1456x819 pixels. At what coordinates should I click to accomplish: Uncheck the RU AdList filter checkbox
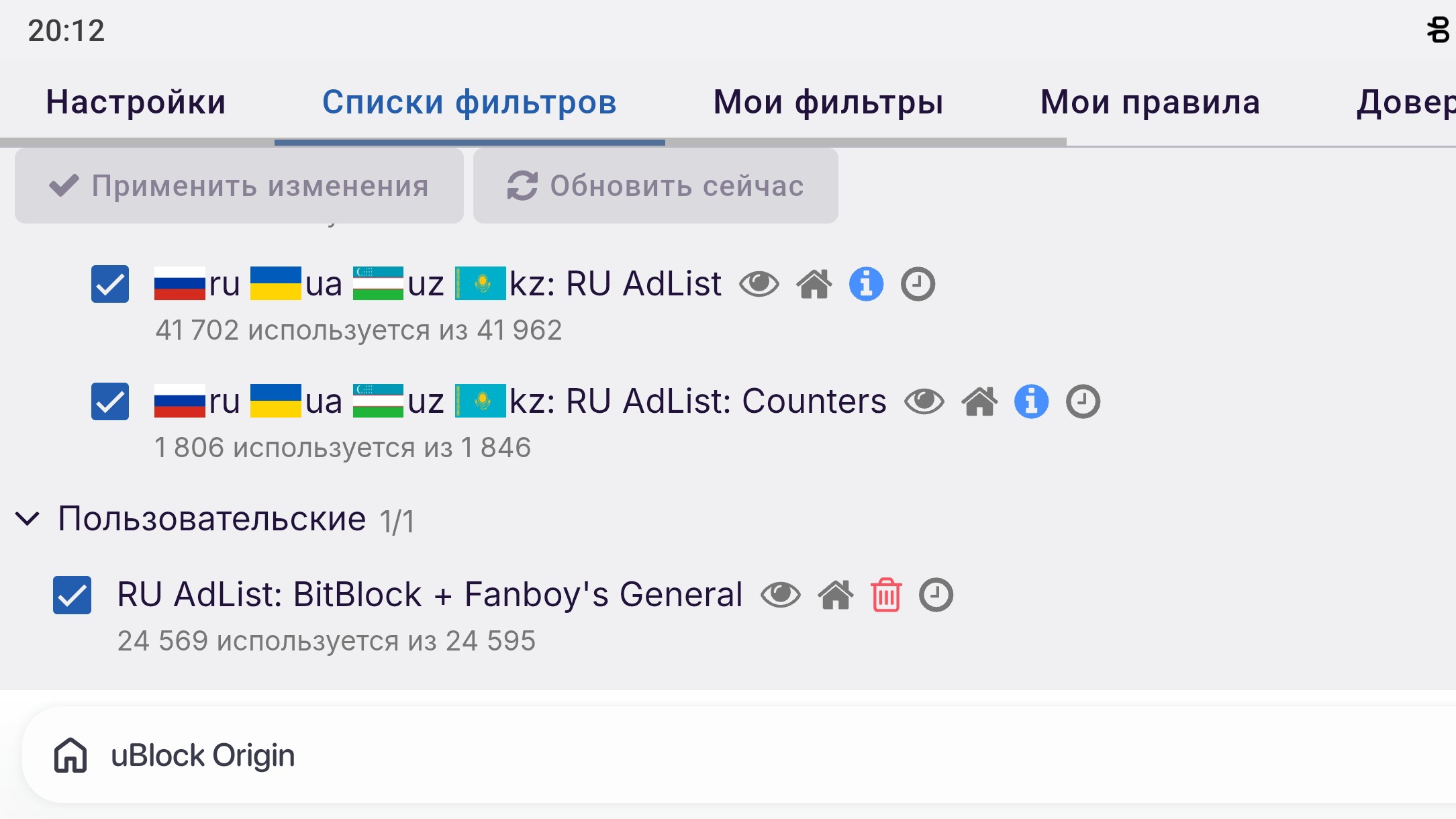click(x=110, y=284)
